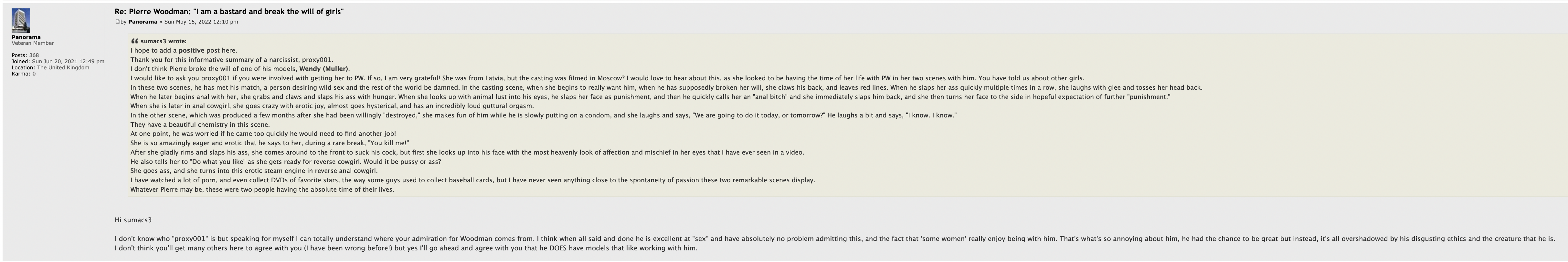Click the small post document icon before "by"
Image resolution: width=1568 pixels, height=262 pixels.
(x=118, y=21)
